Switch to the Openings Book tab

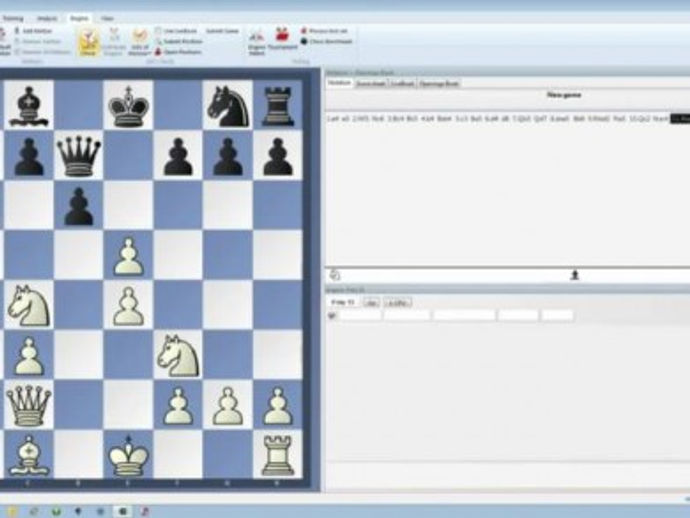tap(439, 84)
